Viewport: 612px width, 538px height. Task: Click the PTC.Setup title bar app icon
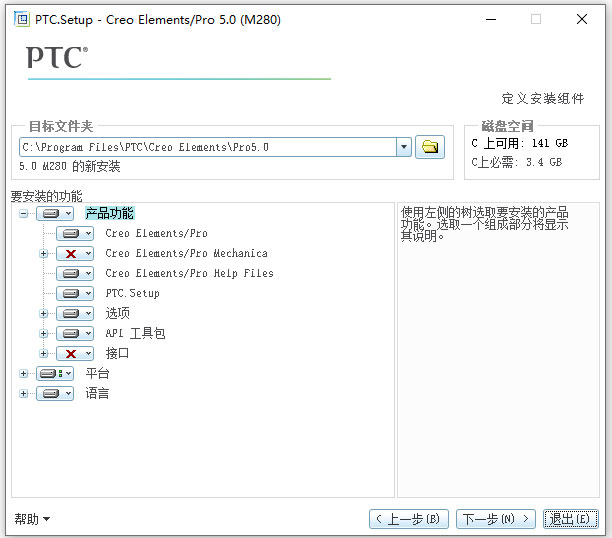[21, 19]
